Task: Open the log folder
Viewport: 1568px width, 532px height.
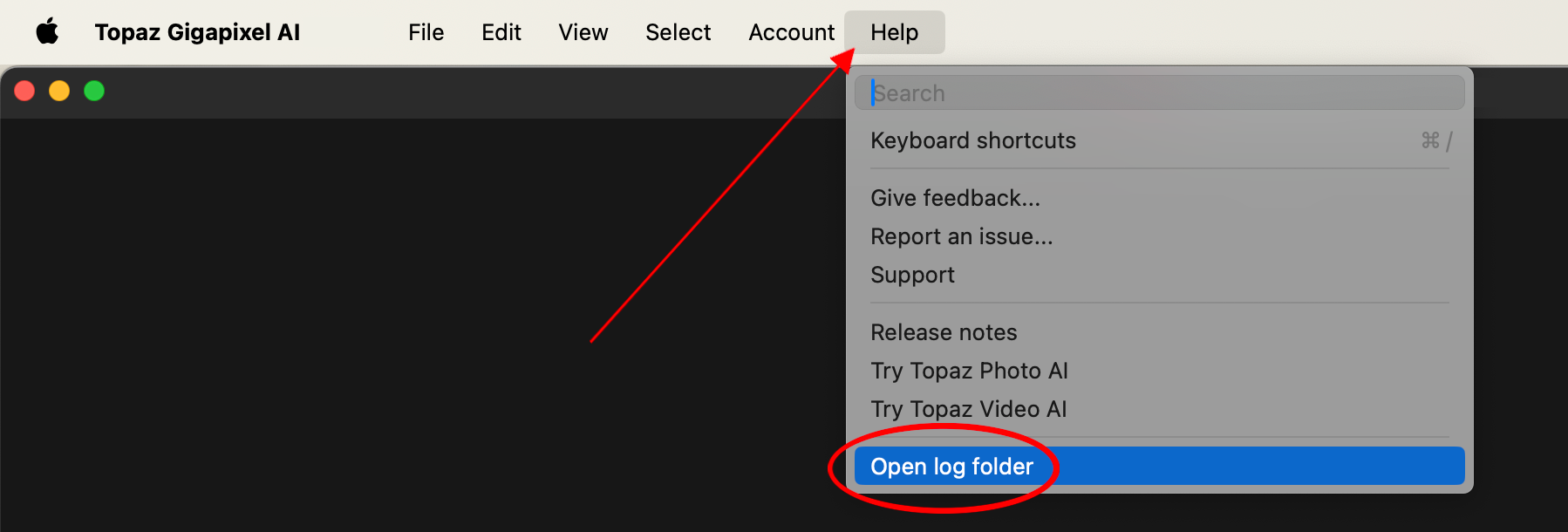Action: click(951, 466)
